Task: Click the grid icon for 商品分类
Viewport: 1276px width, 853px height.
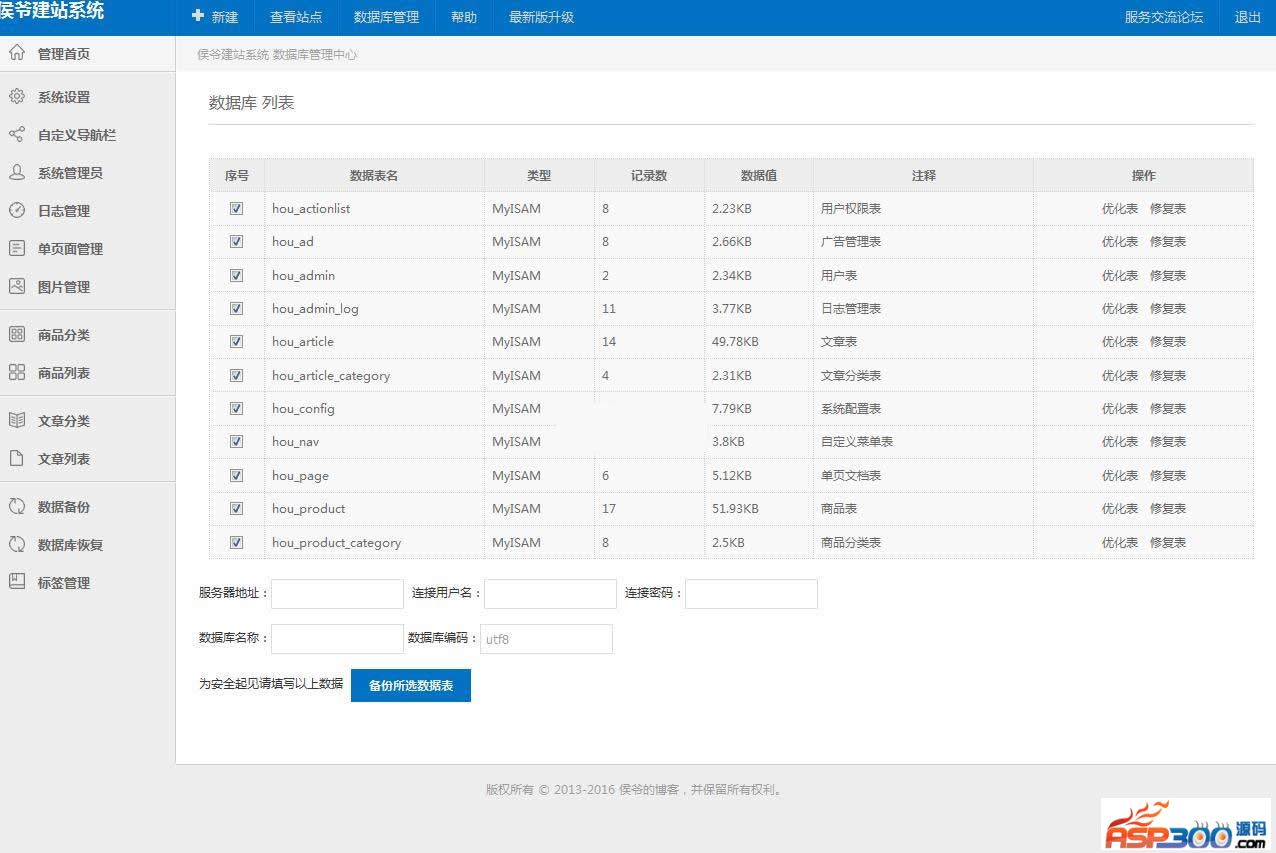Action: [x=17, y=335]
